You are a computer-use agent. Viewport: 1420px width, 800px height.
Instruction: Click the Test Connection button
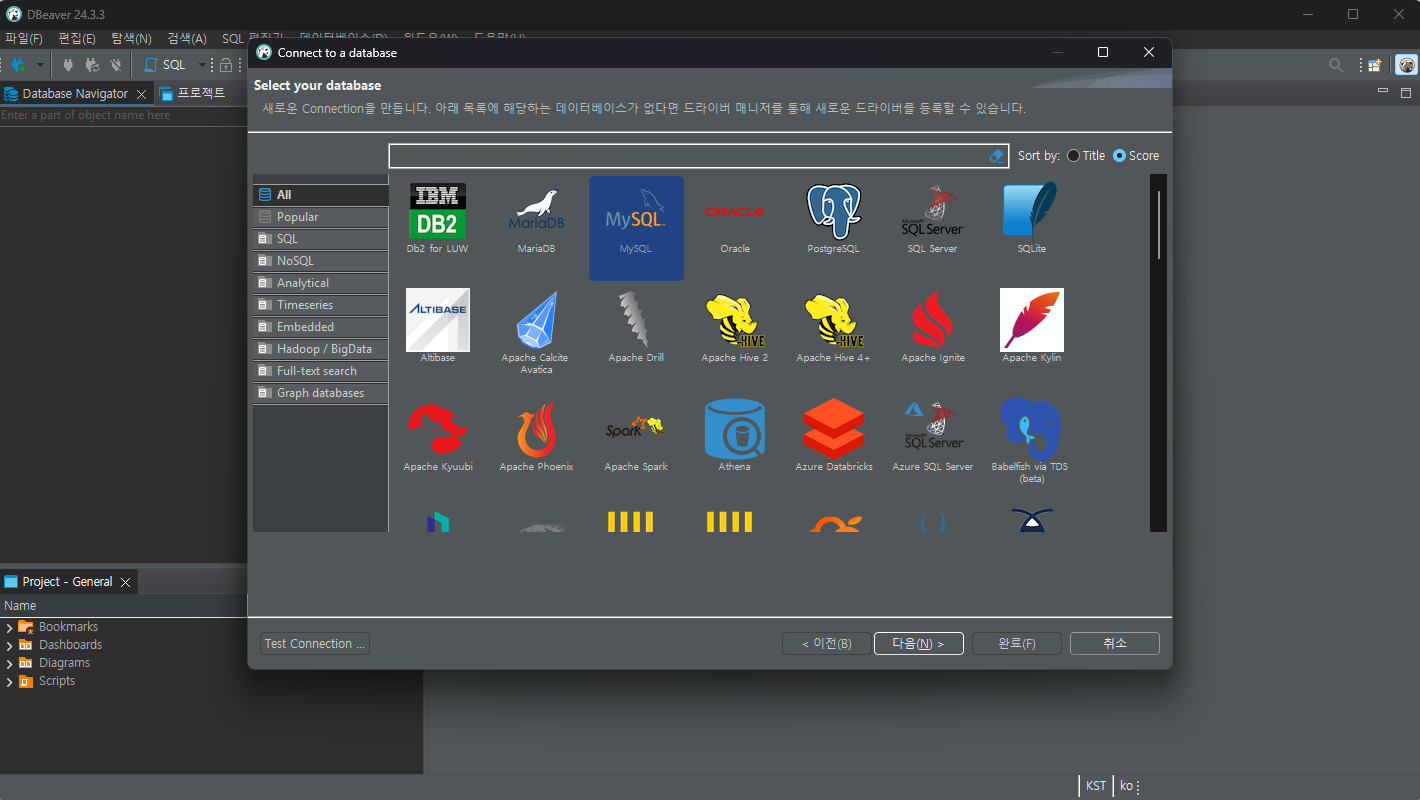coord(315,644)
